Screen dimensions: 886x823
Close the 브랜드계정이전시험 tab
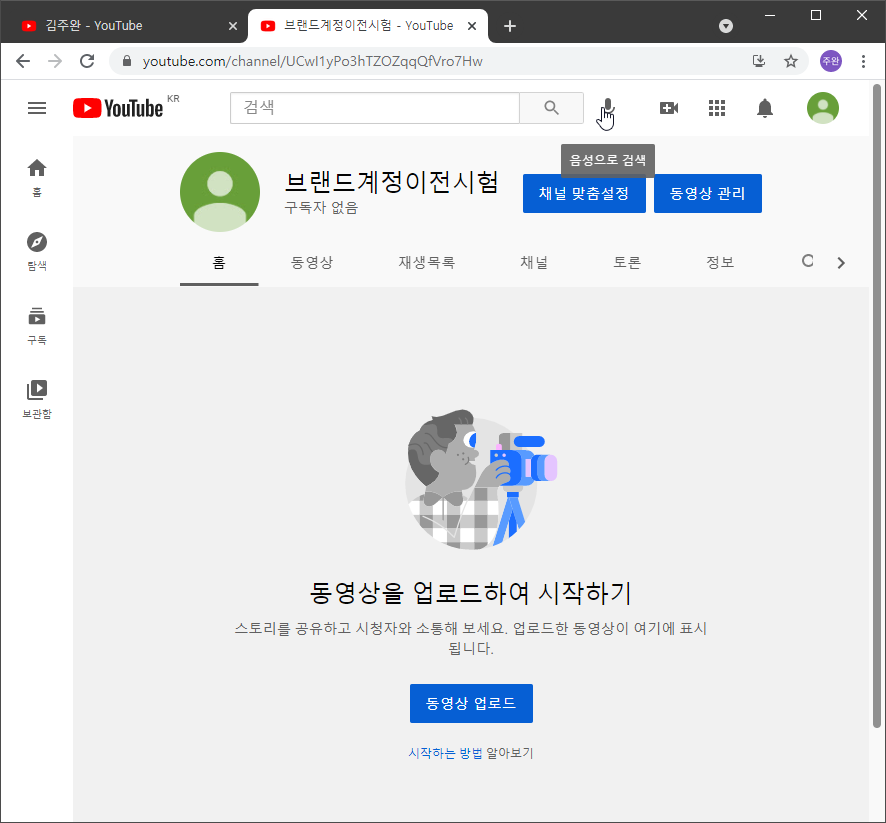(x=472, y=26)
